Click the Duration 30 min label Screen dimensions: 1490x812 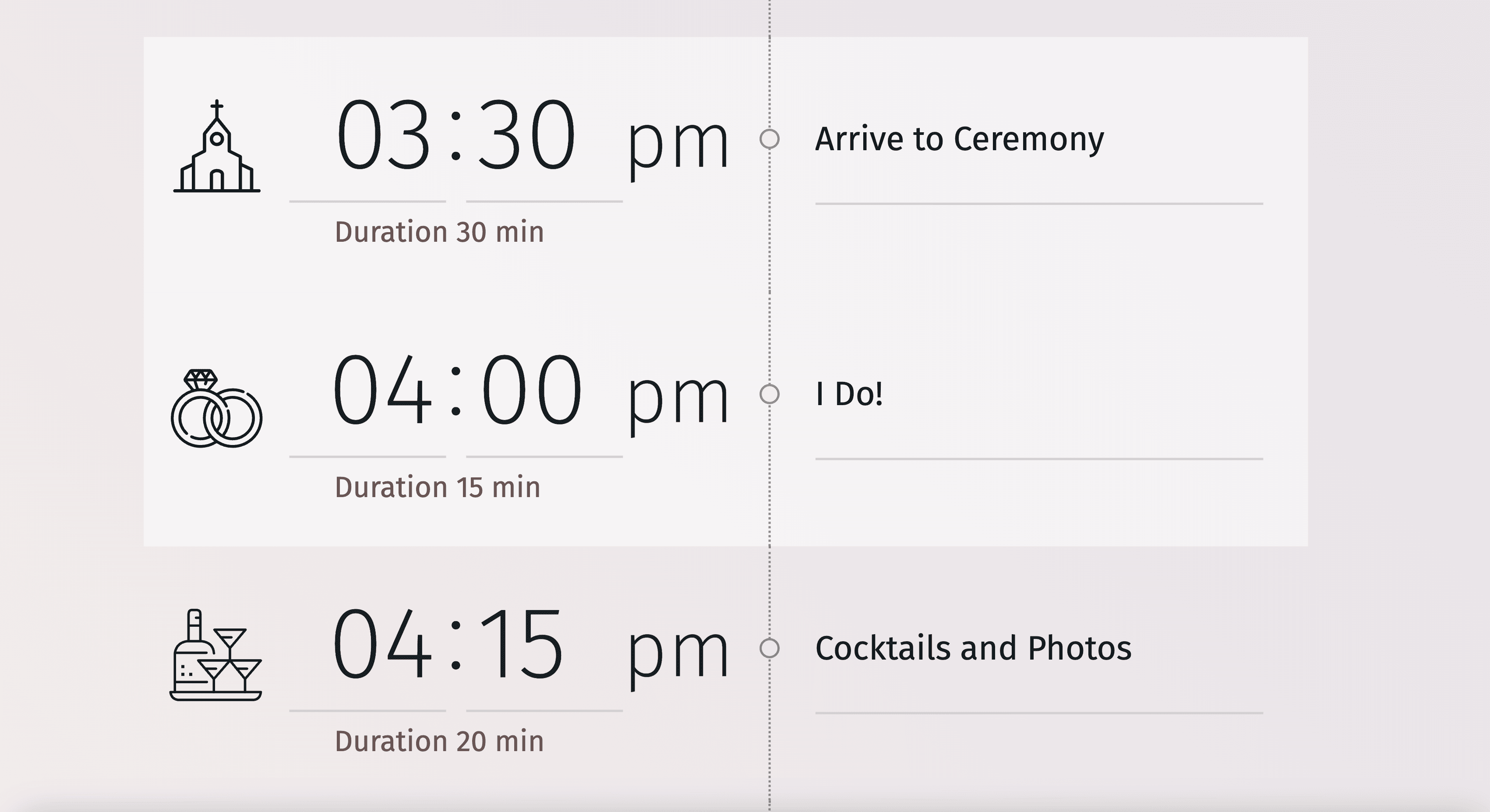[439, 233]
